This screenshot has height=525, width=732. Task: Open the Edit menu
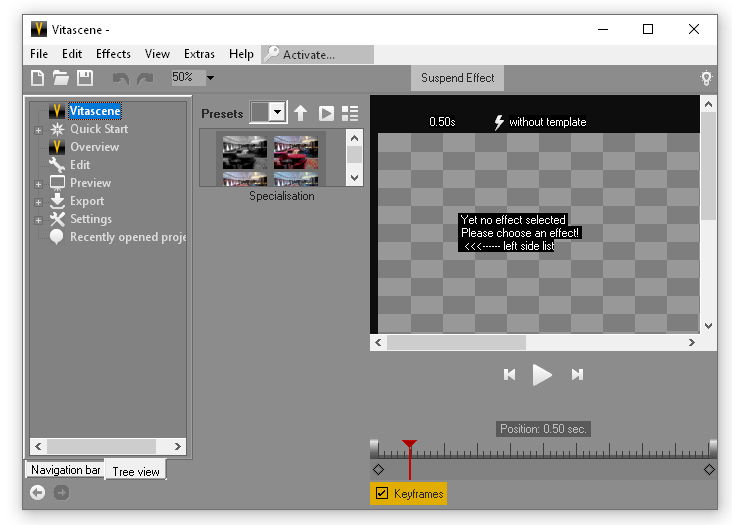click(x=72, y=54)
